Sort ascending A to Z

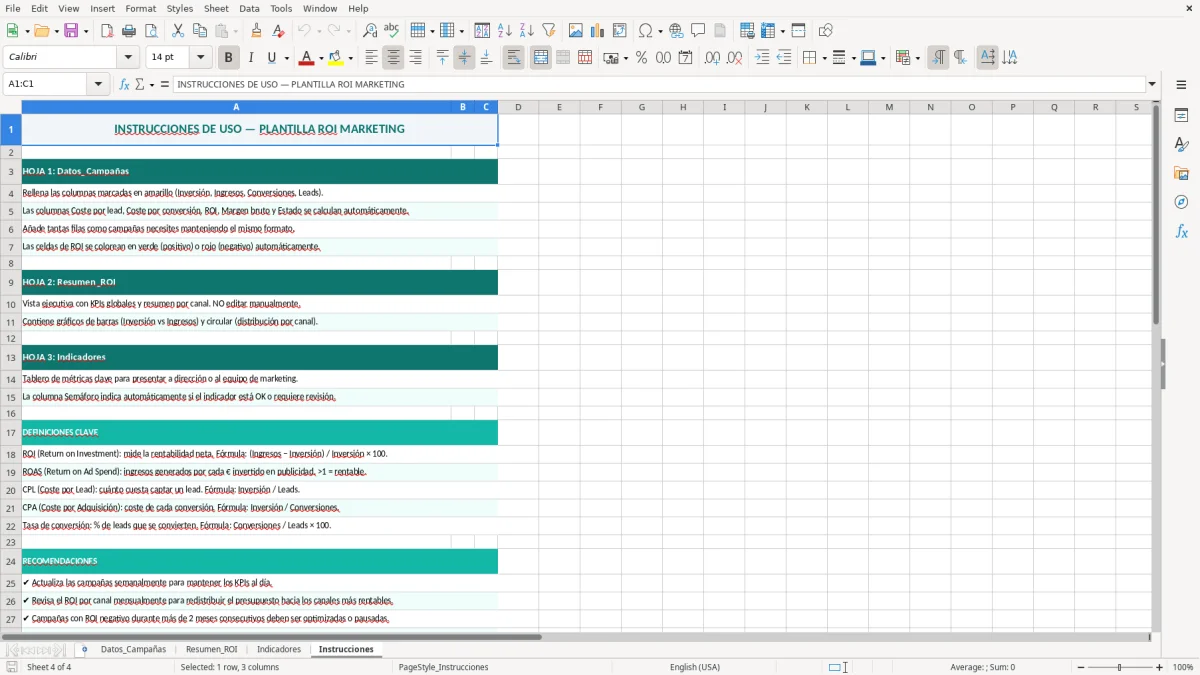(x=505, y=31)
